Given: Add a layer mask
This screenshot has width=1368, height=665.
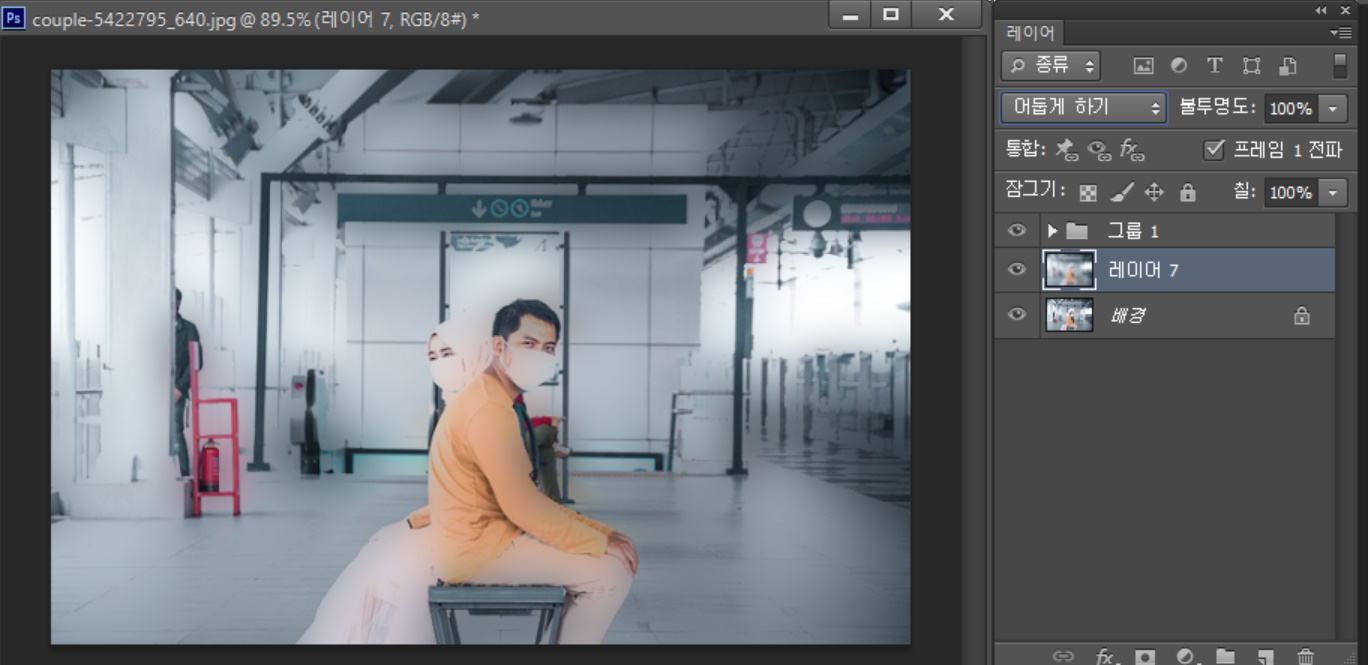Looking at the screenshot, I should point(1145,656).
